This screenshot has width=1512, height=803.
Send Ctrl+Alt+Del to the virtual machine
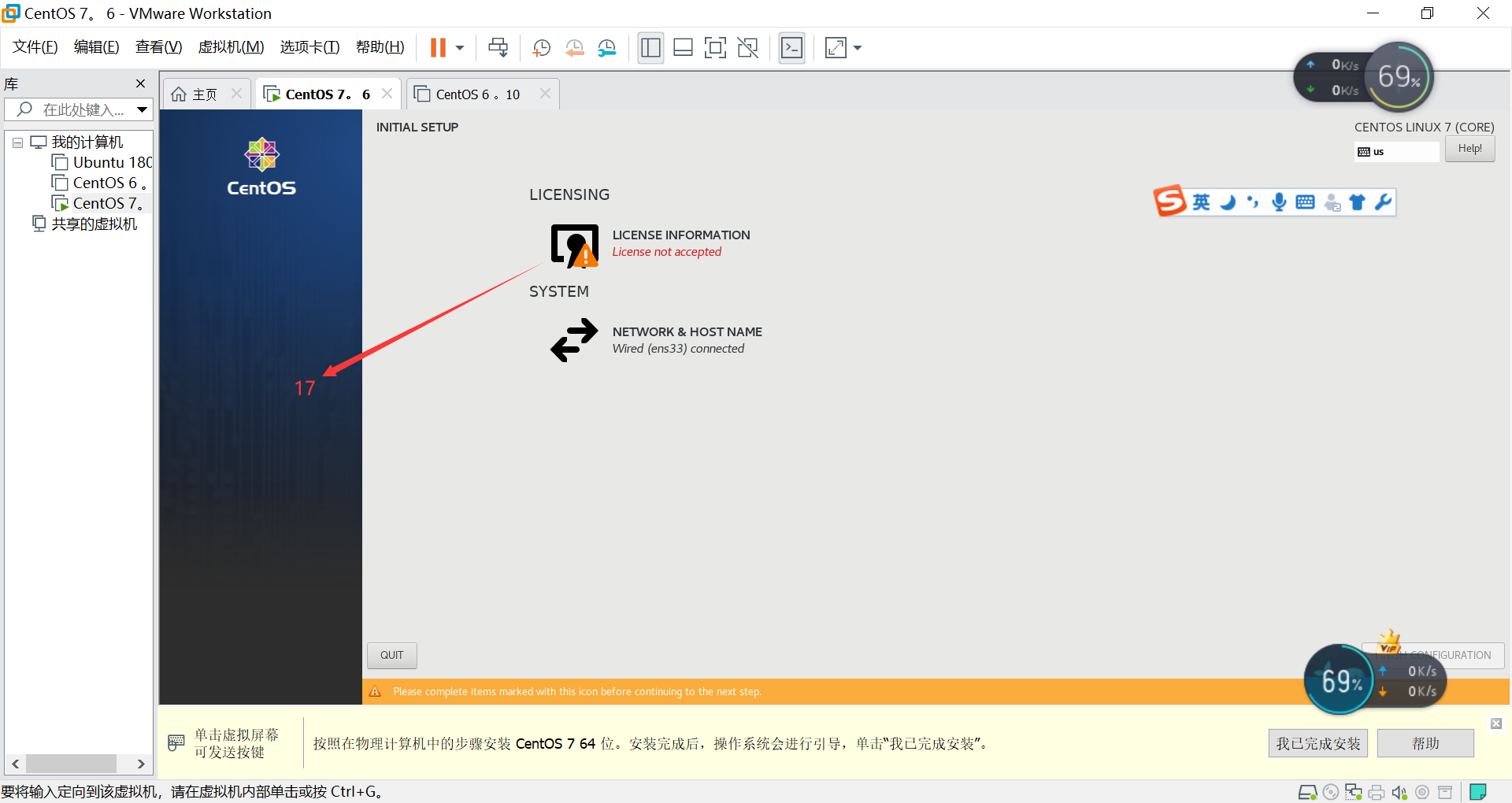point(498,48)
